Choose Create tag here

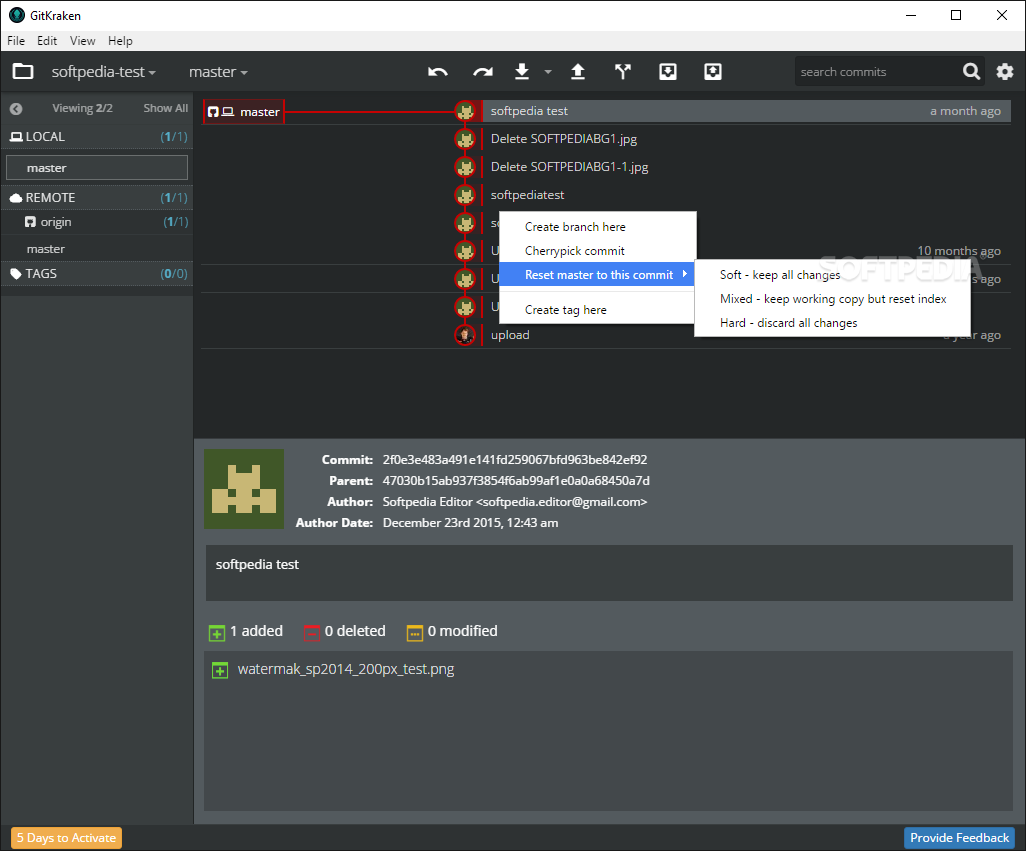[597, 310]
